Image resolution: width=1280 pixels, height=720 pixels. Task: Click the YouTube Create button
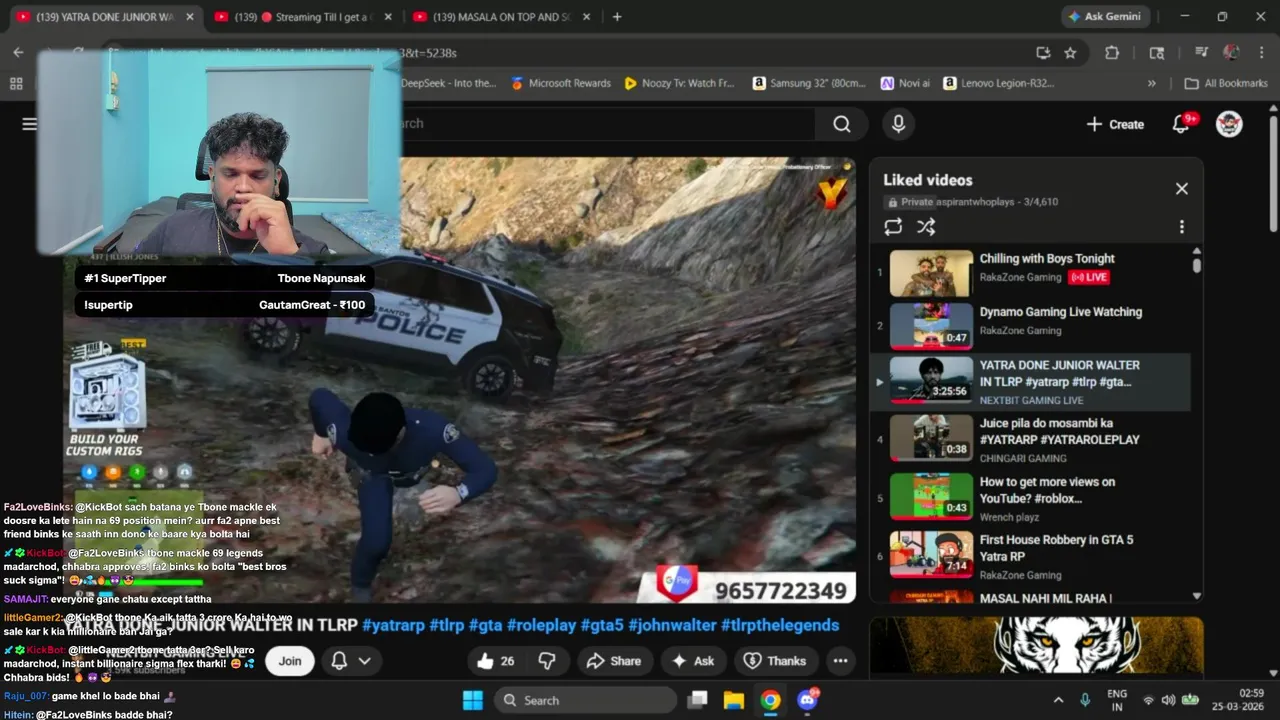1115,124
